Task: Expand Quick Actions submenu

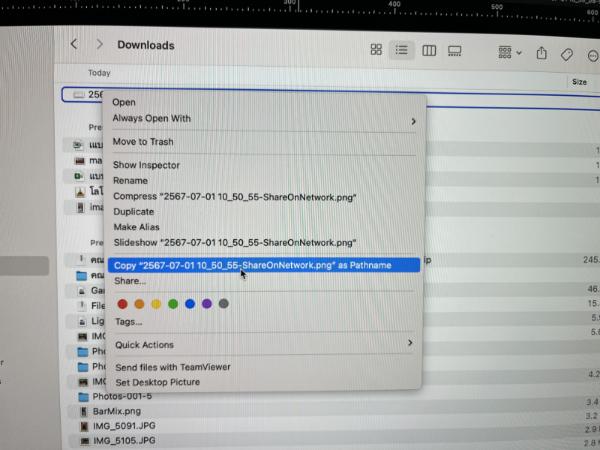Action: pos(264,344)
